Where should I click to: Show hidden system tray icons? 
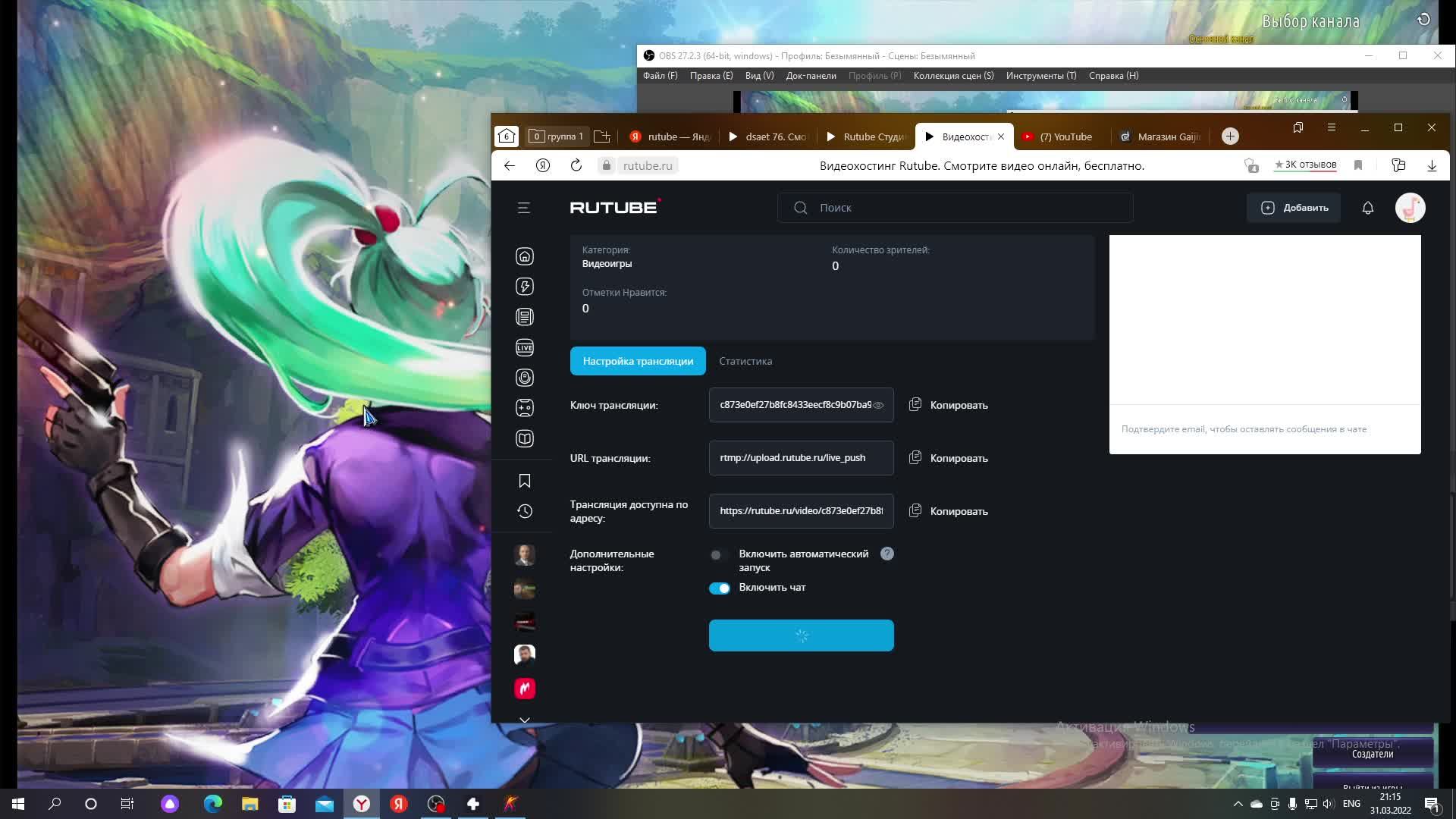(x=1238, y=804)
